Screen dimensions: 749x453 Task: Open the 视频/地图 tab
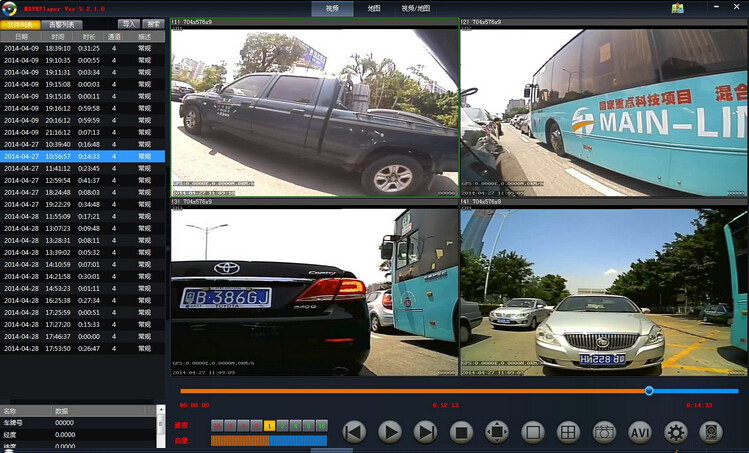[416, 9]
